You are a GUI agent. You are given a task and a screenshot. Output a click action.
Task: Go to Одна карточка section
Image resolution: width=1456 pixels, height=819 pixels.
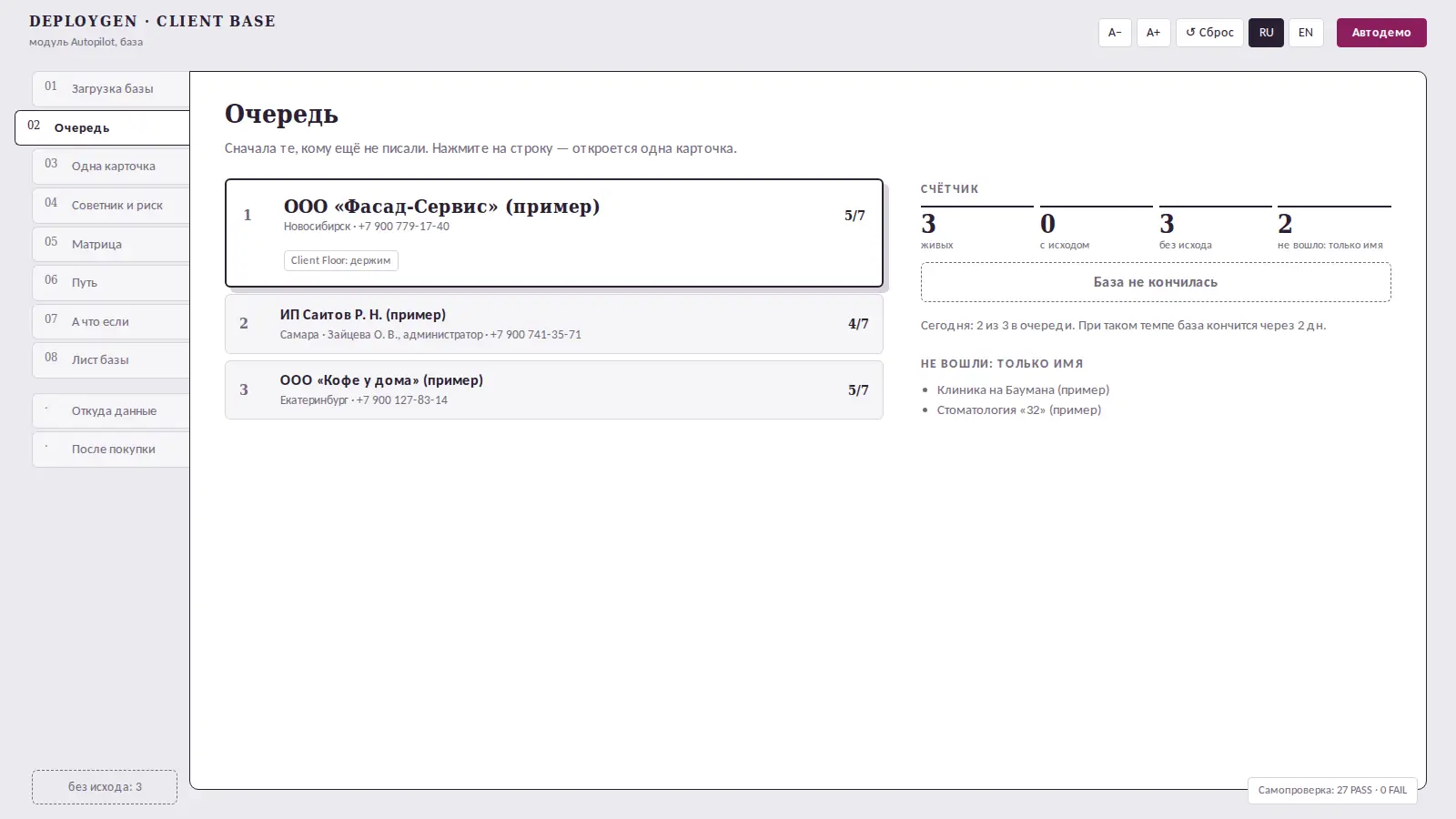click(111, 167)
